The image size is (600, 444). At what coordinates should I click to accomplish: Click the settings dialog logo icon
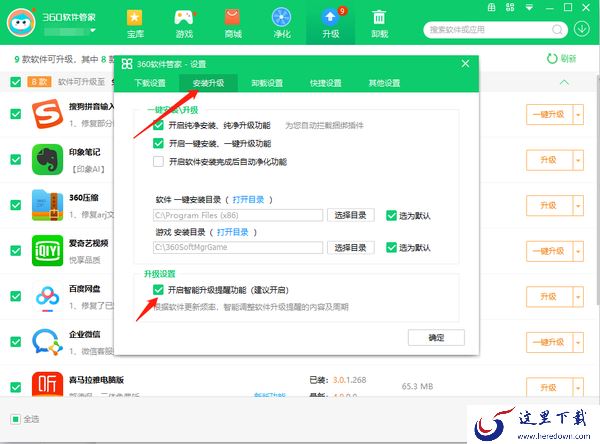(127, 64)
